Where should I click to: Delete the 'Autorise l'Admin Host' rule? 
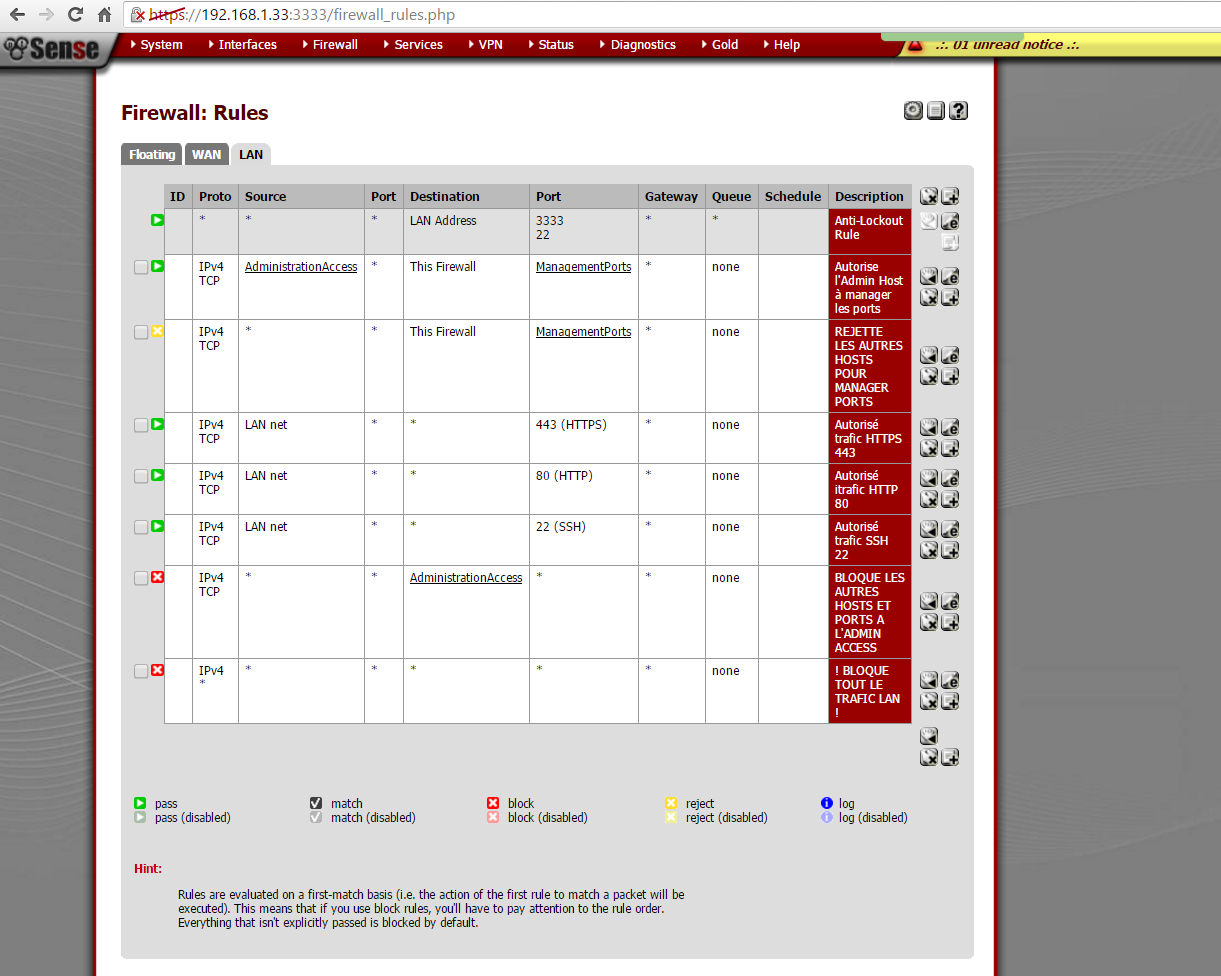[929, 297]
